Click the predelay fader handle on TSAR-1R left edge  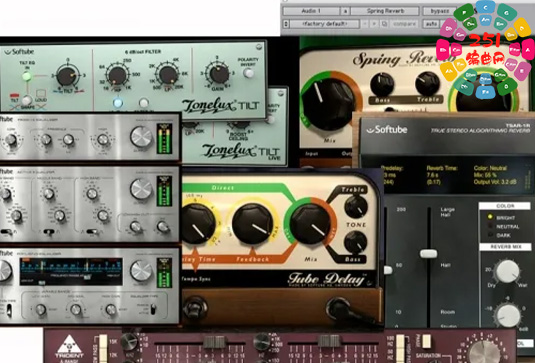[x=388, y=270]
